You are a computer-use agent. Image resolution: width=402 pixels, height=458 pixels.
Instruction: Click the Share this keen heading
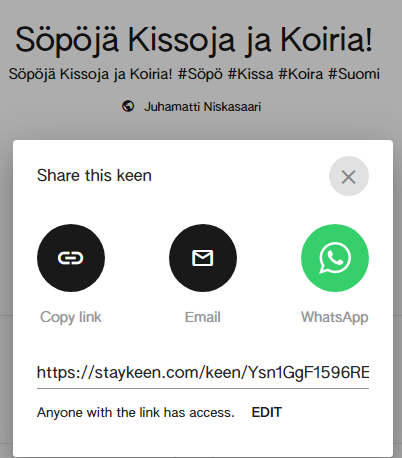coord(94,175)
